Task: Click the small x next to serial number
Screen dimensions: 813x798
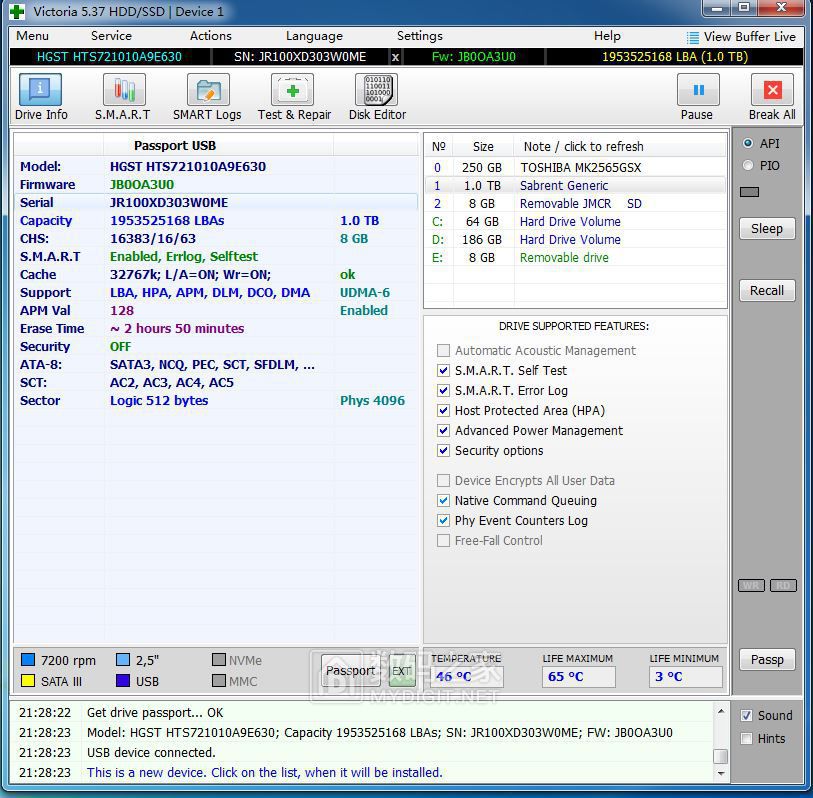Action: pos(395,57)
